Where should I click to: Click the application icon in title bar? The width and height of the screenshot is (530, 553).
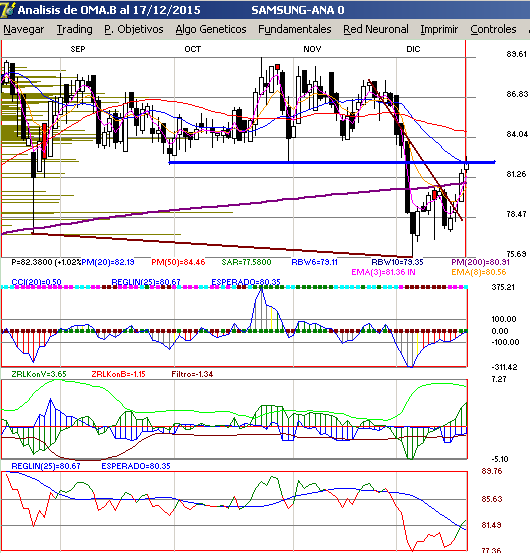pos(7,10)
